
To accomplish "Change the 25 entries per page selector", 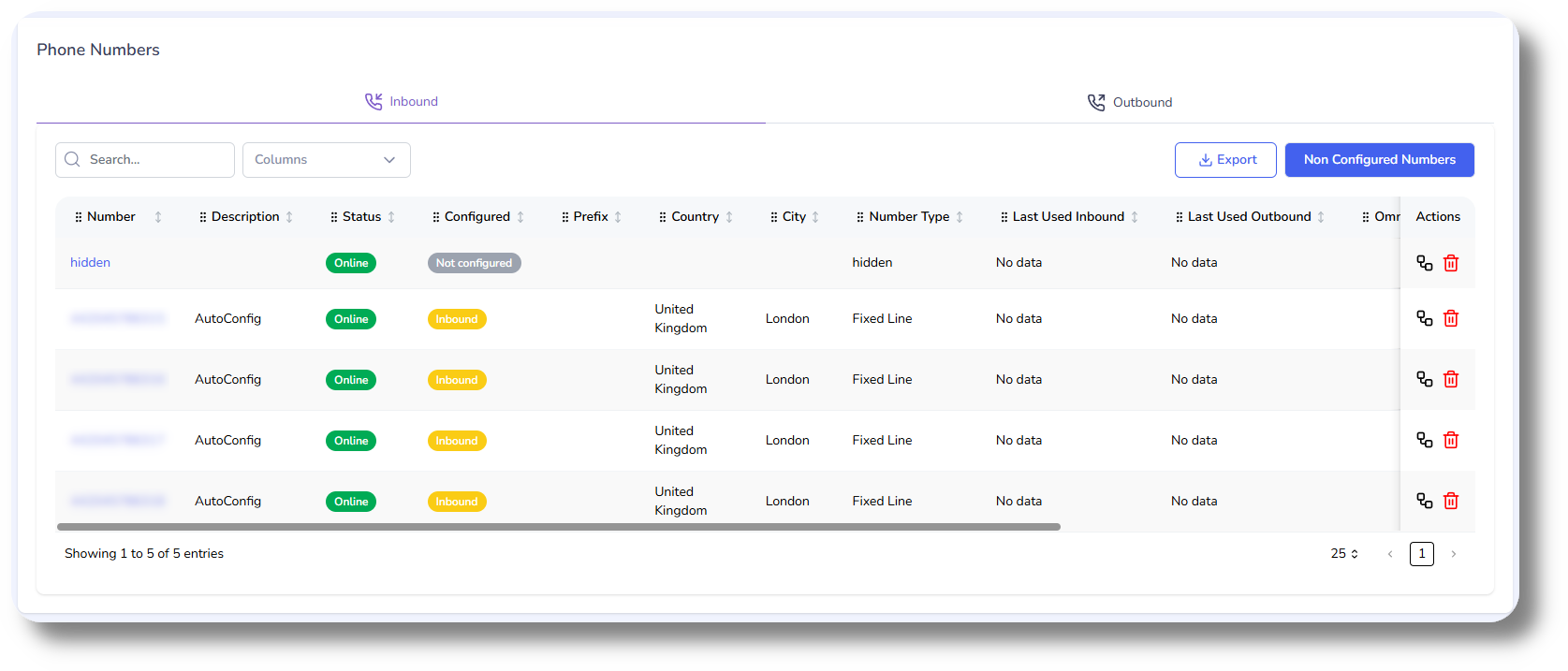I will coord(1344,554).
